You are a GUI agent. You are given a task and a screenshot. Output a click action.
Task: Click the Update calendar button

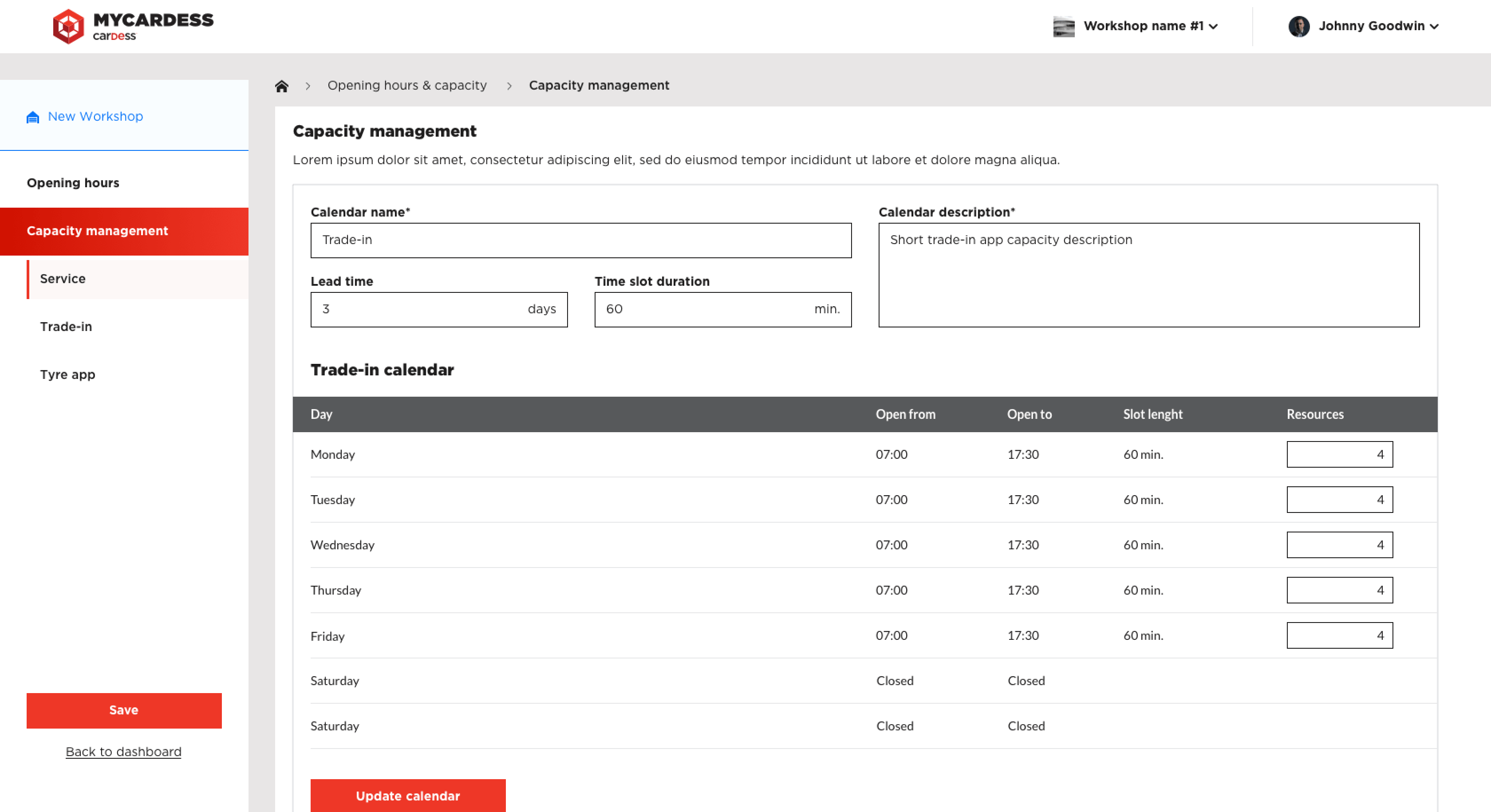(408, 796)
